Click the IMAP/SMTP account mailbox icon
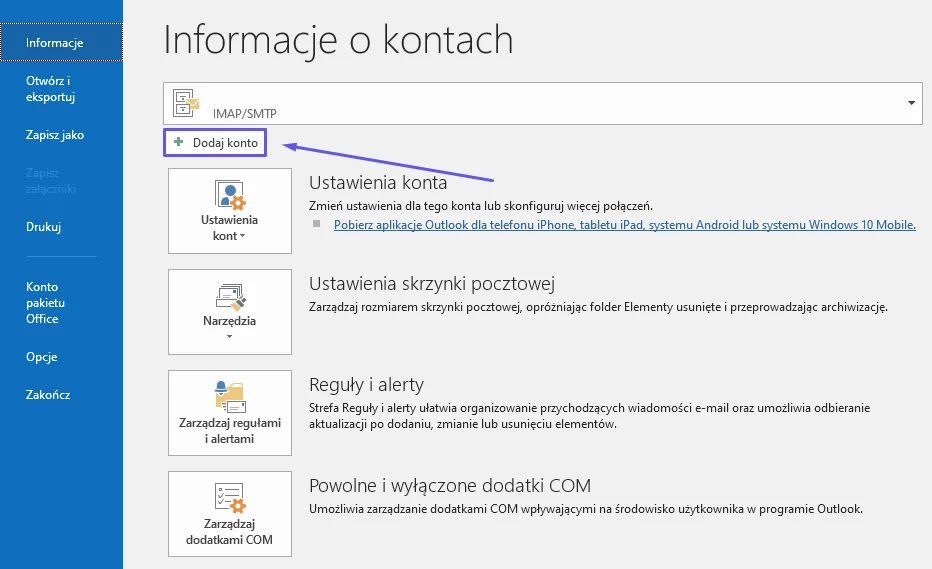This screenshot has height=569, width=932. coord(185,103)
